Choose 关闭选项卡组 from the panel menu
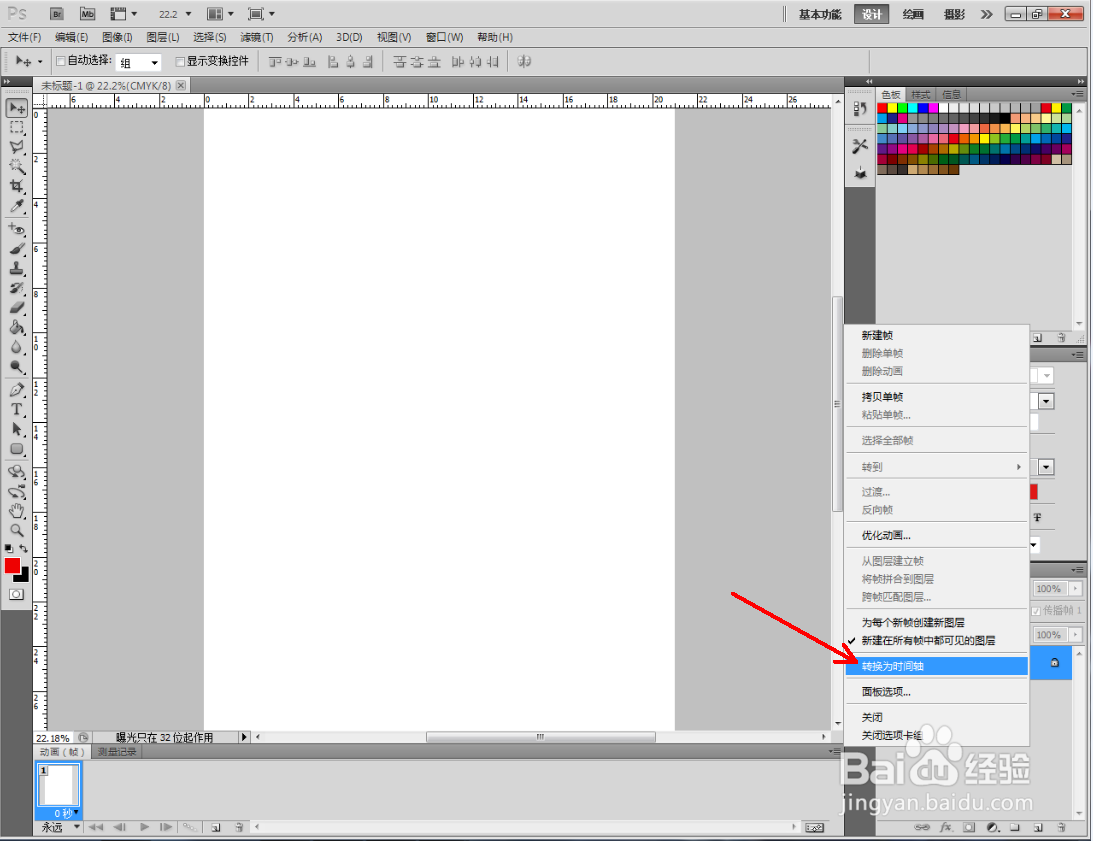This screenshot has width=1093, height=841. [937, 735]
